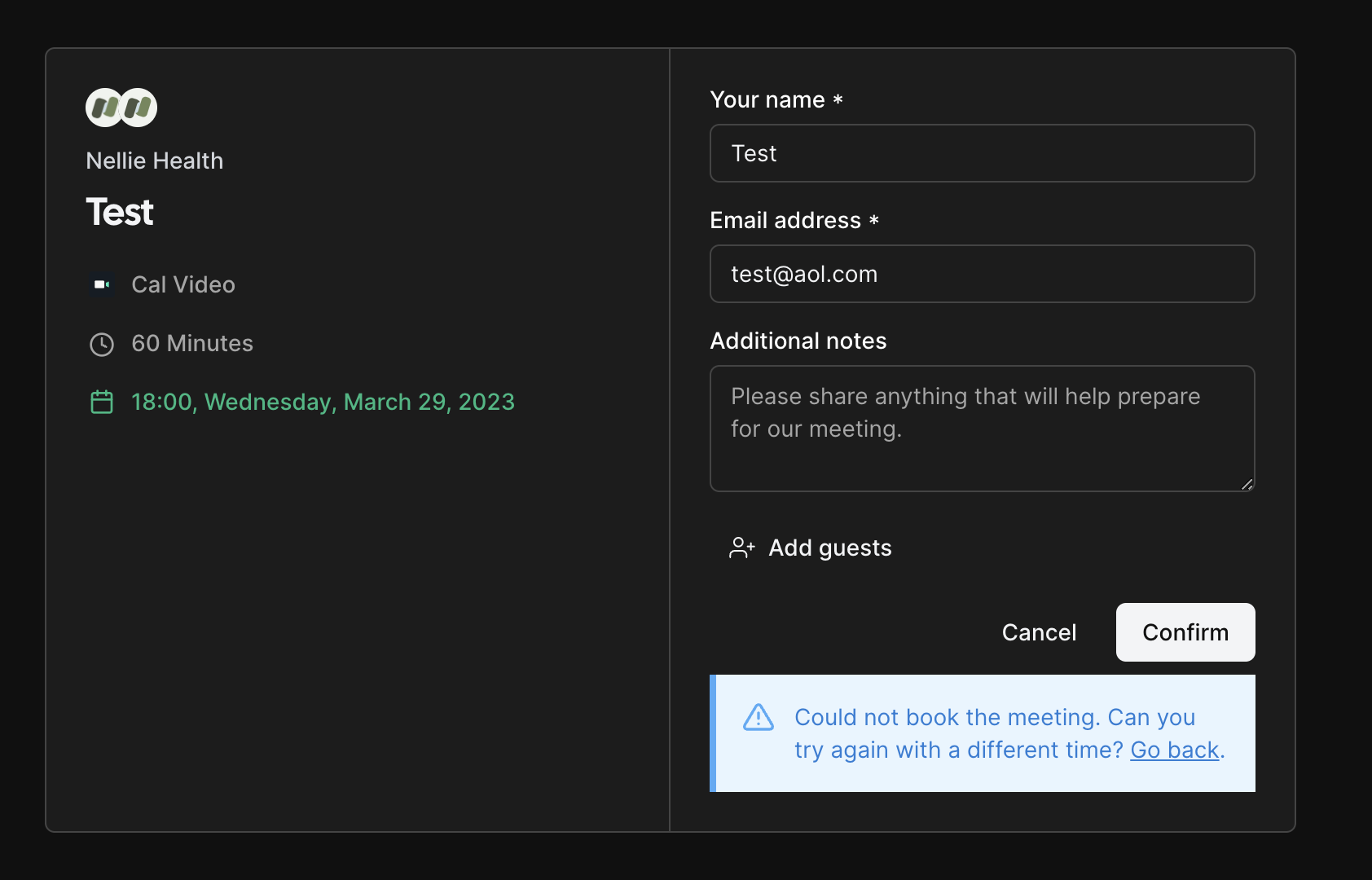Click the clock icon beside 60 Minutes
The image size is (1372, 880).
tap(102, 344)
